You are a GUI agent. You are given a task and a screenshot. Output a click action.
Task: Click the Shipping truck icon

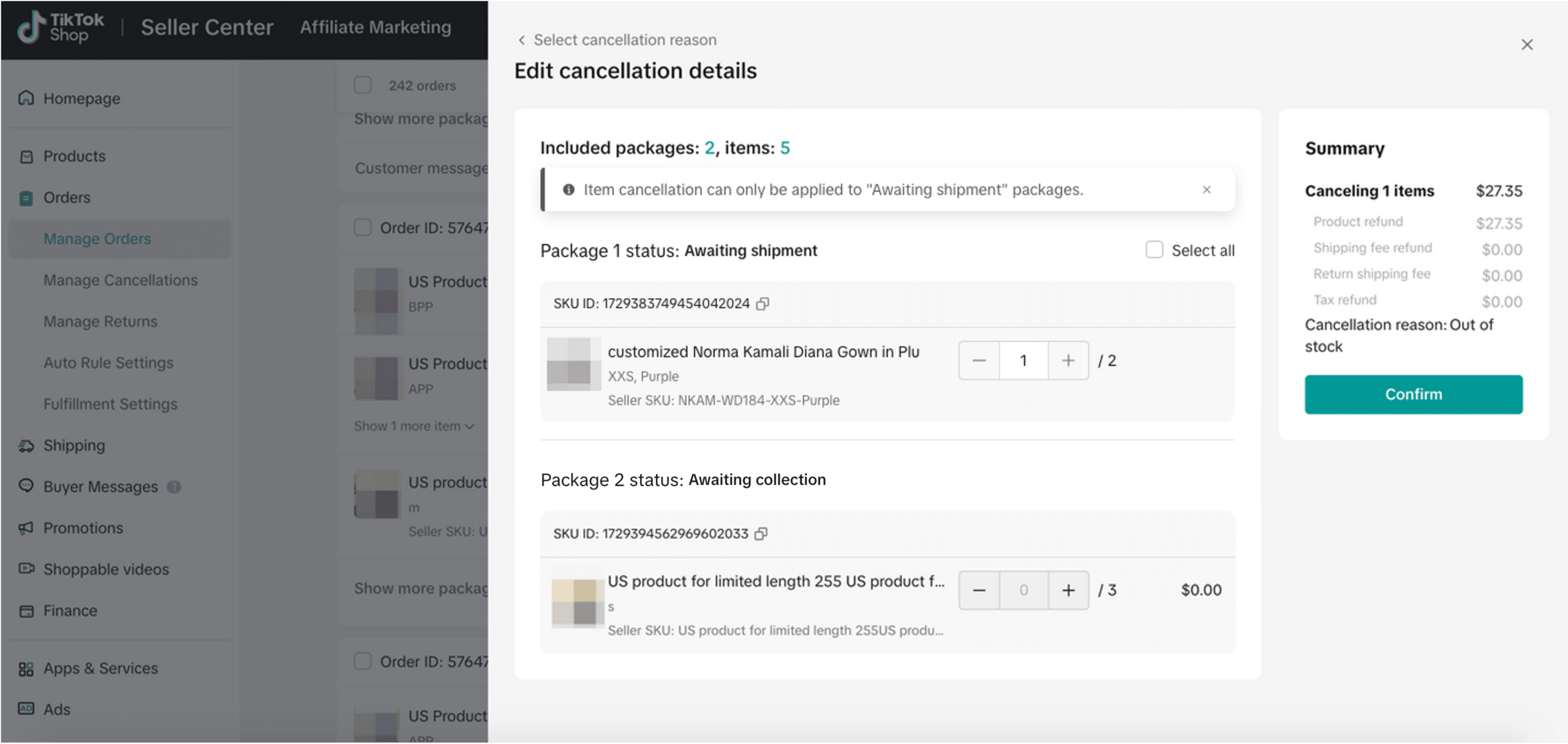(26, 446)
